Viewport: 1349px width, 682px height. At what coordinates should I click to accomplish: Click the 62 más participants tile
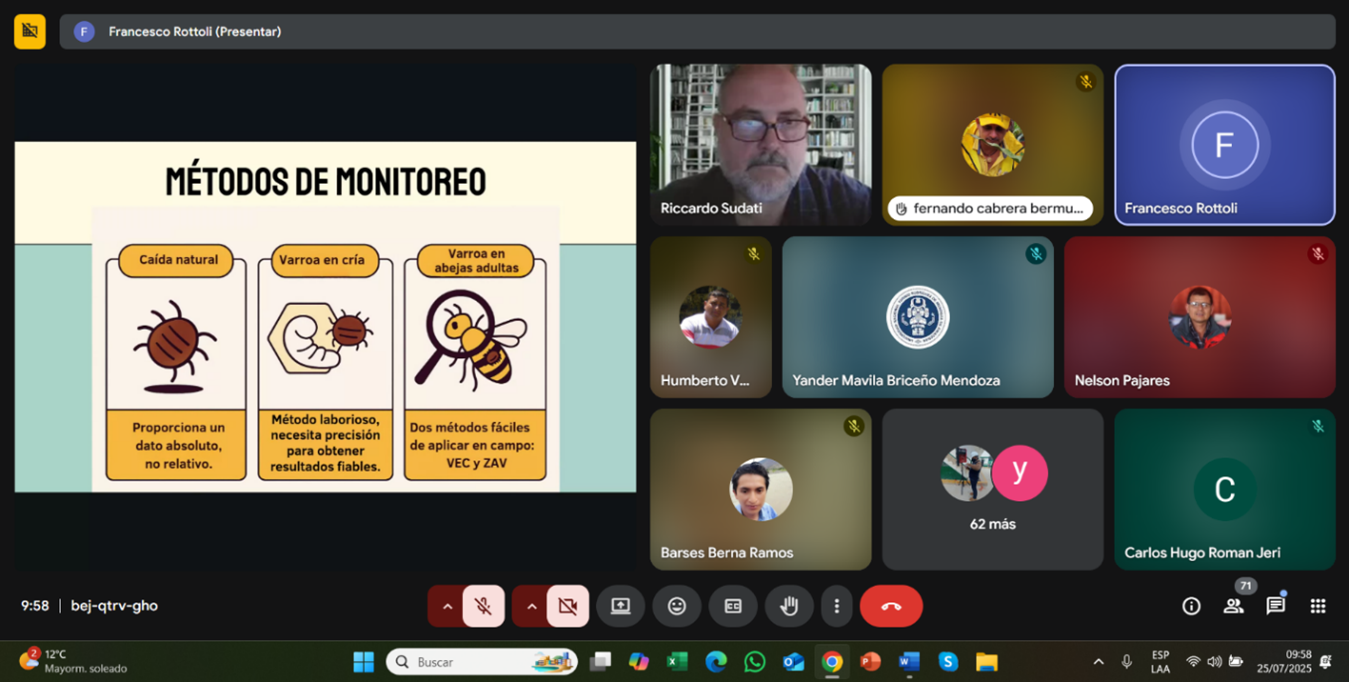pyautogui.click(x=992, y=489)
